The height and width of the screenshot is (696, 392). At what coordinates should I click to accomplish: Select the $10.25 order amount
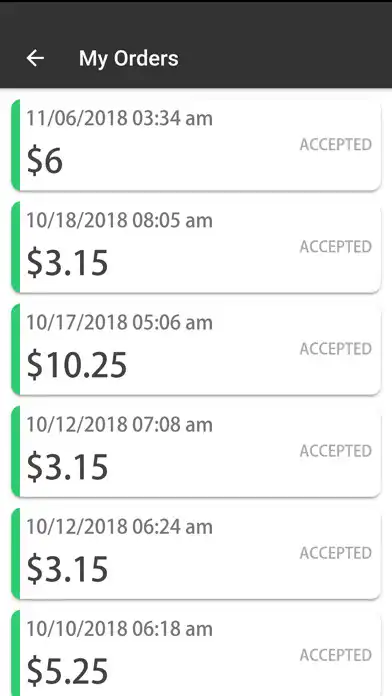tap(77, 366)
